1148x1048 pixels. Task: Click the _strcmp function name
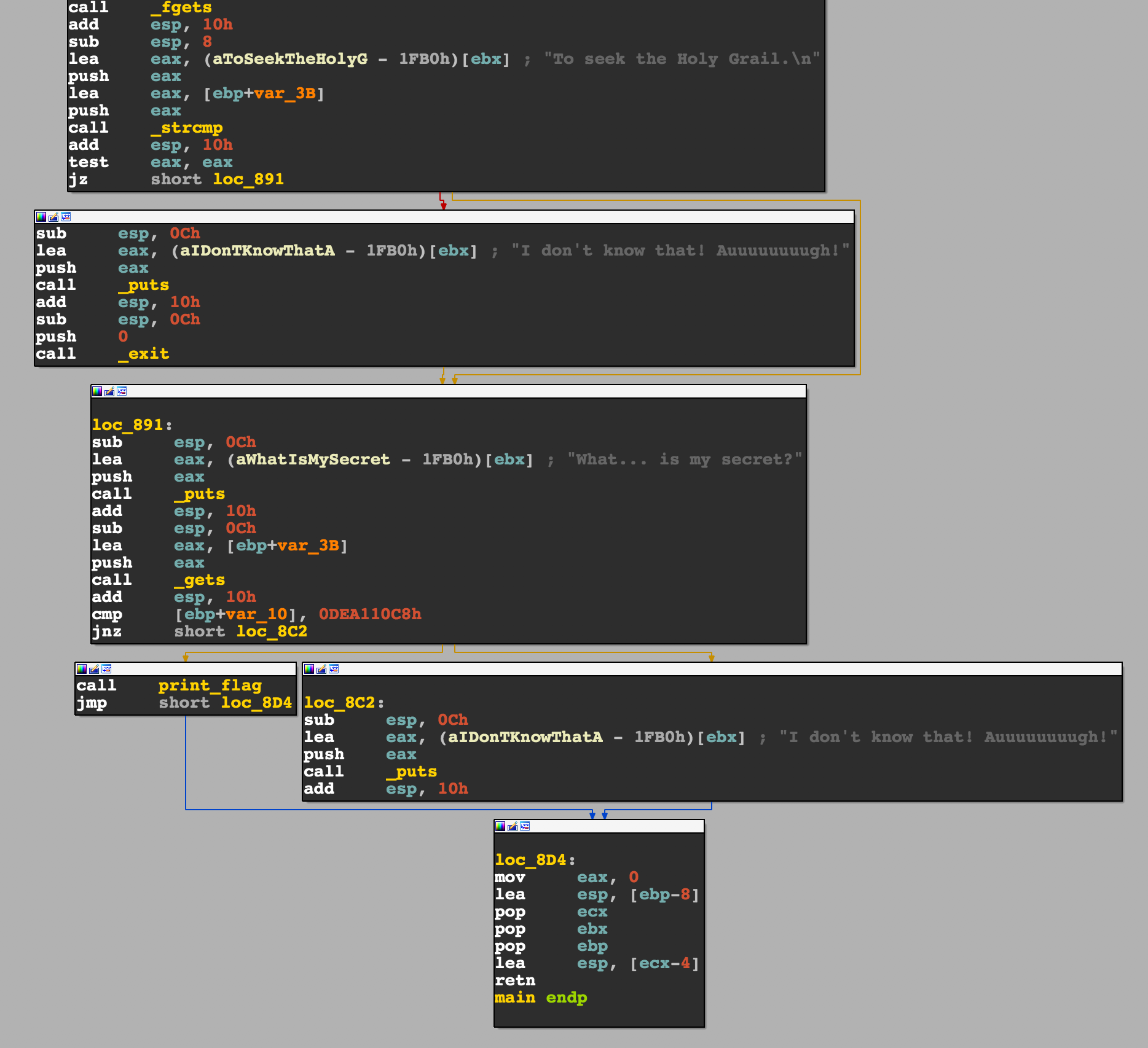click(x=187, y=128)
